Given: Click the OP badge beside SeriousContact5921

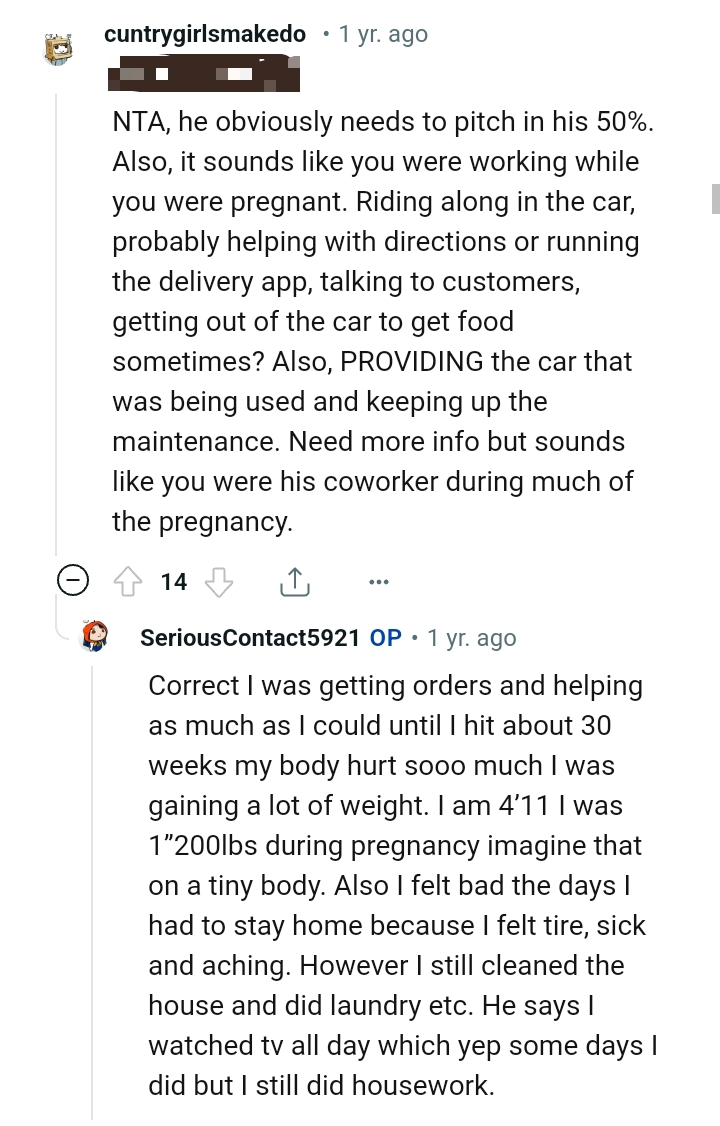Looking at the screenshot, I should pos(385,637).
